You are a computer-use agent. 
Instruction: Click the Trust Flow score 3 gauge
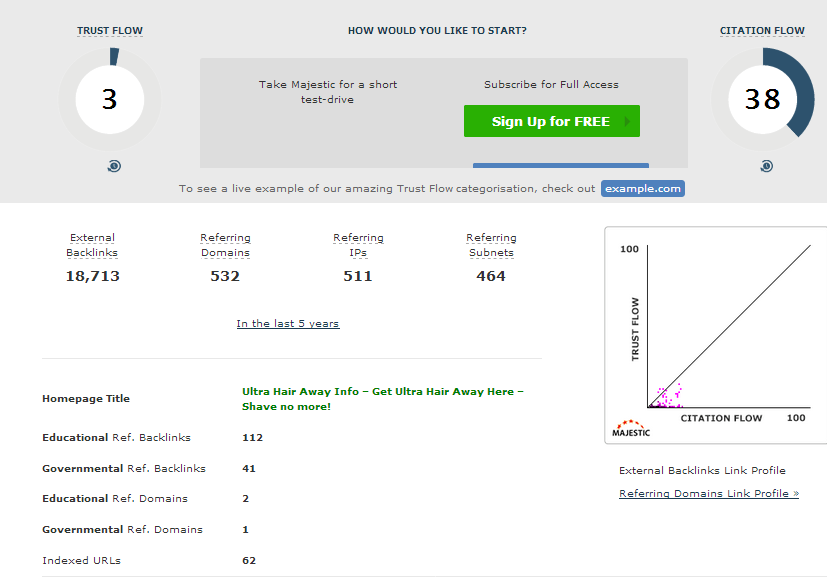(x=110, y=99)
